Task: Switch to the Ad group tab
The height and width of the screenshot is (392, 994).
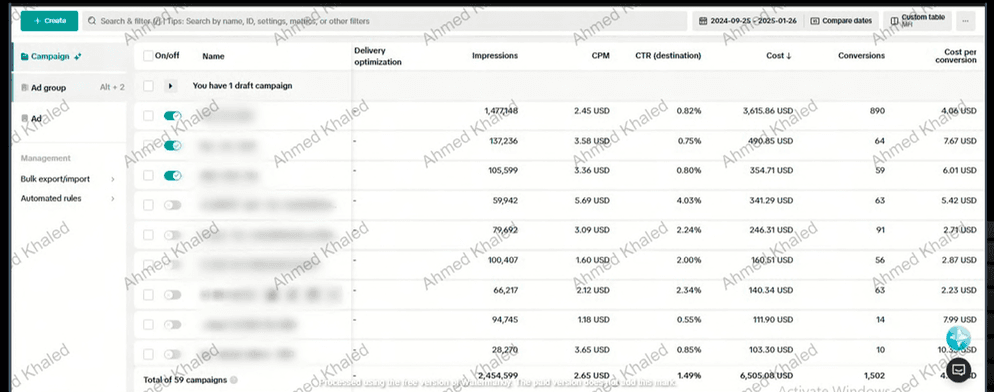Action: (x=68, y=88)
